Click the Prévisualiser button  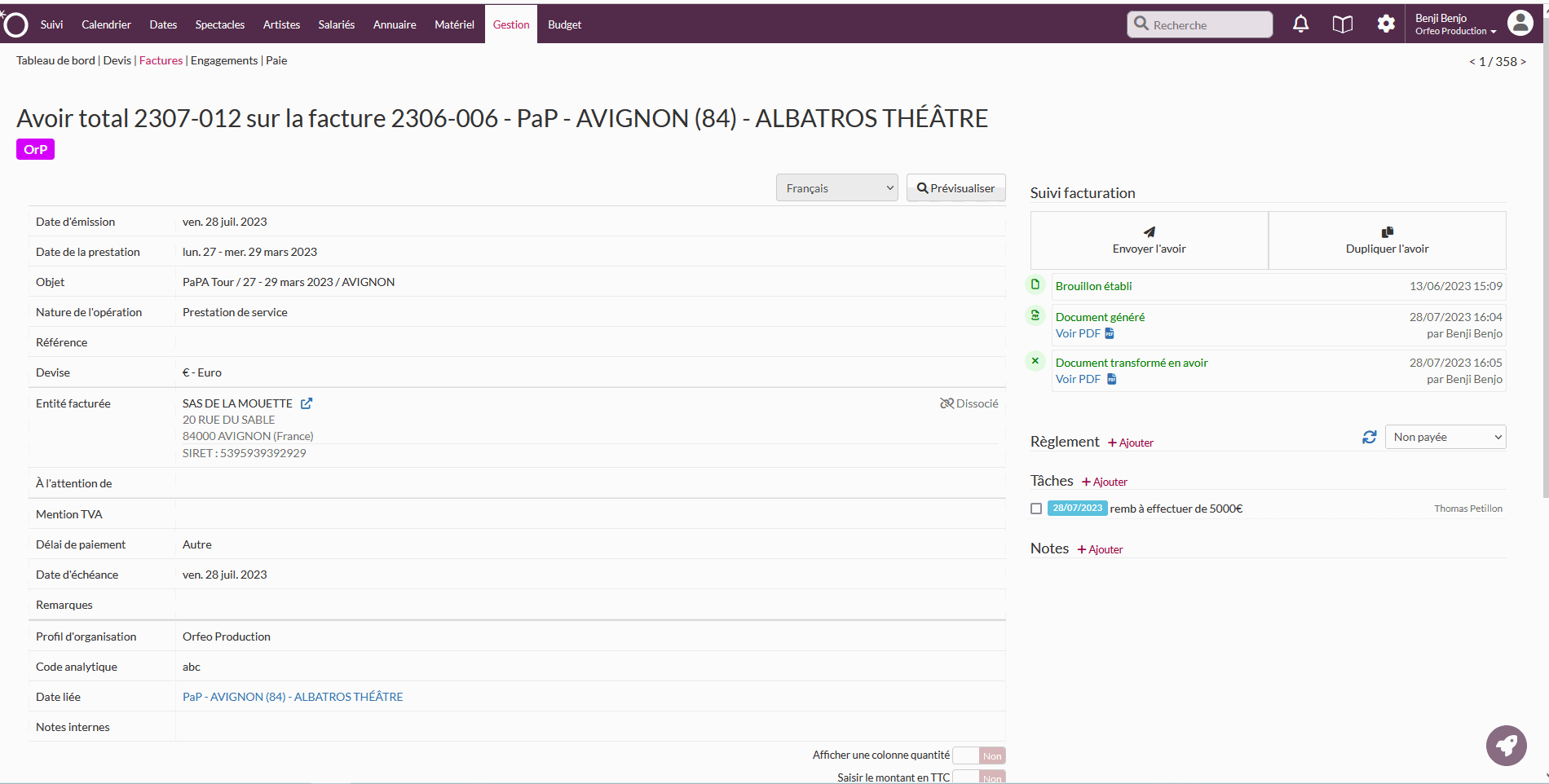click(x=955, y=188)
